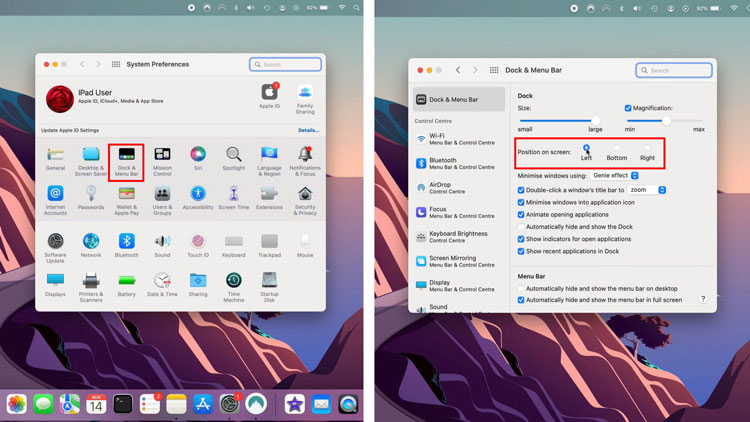The width and height of the screenshot is (750, 422).
Task: Toggle the Magnification checkbox
Action: coord(628,108)
